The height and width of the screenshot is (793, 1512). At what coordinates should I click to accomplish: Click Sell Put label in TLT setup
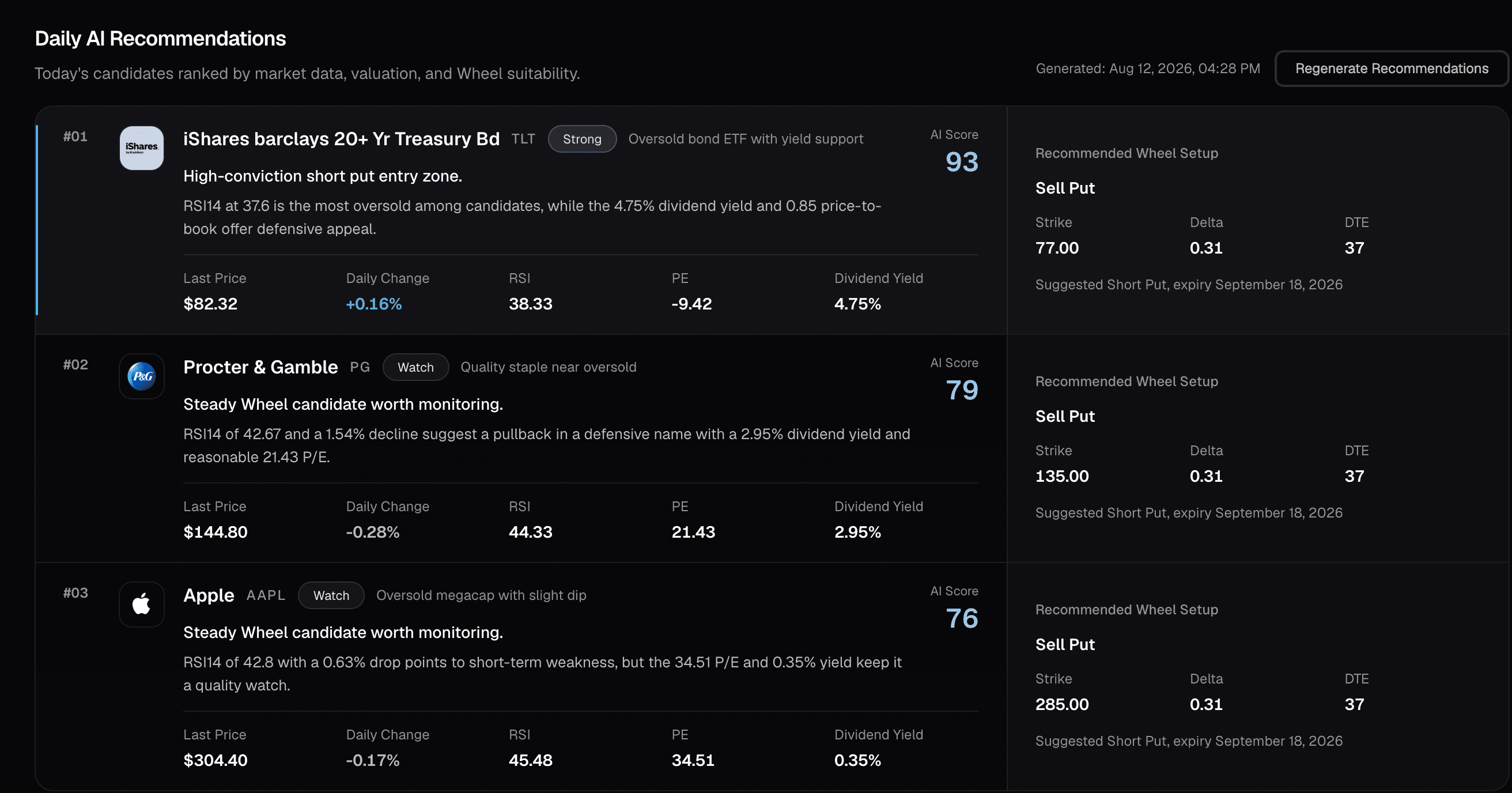[x=1065, y=188]
